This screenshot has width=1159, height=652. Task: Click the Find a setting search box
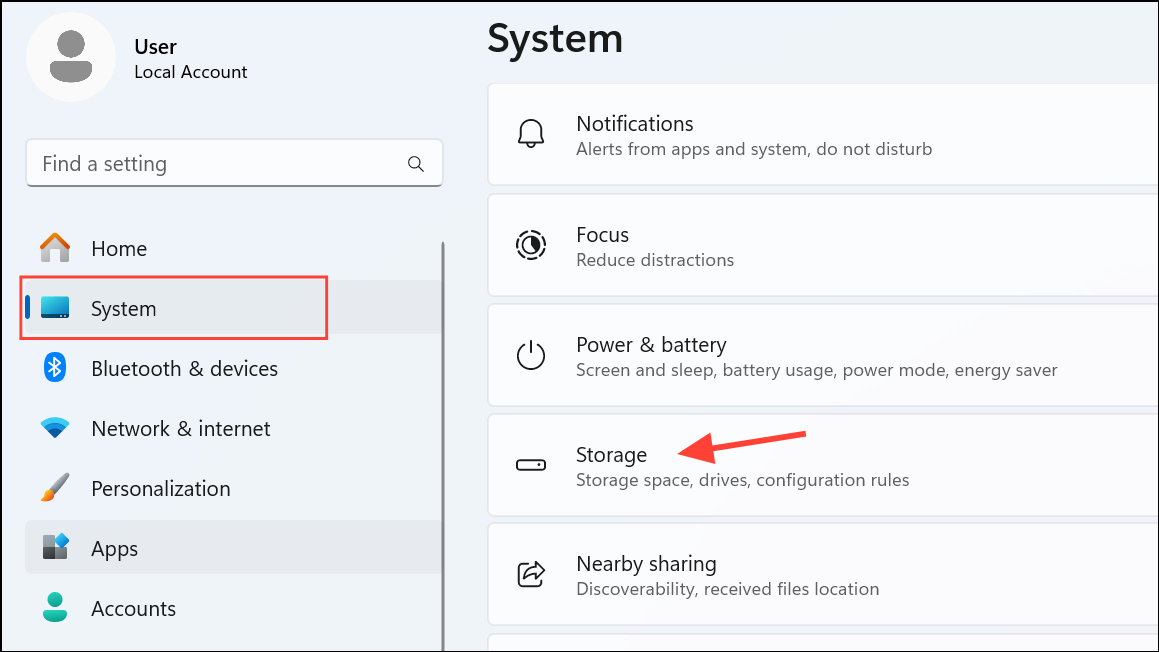point(220,164)
